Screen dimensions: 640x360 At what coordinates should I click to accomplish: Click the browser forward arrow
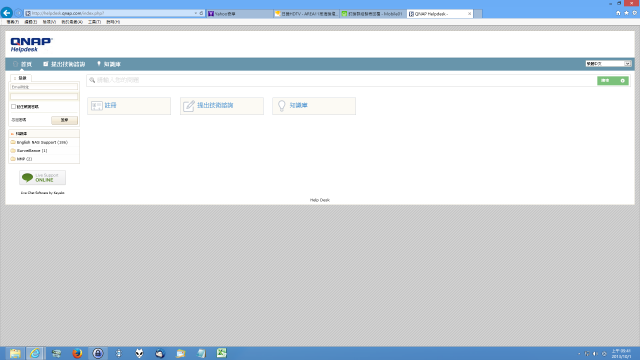point(18,13)
